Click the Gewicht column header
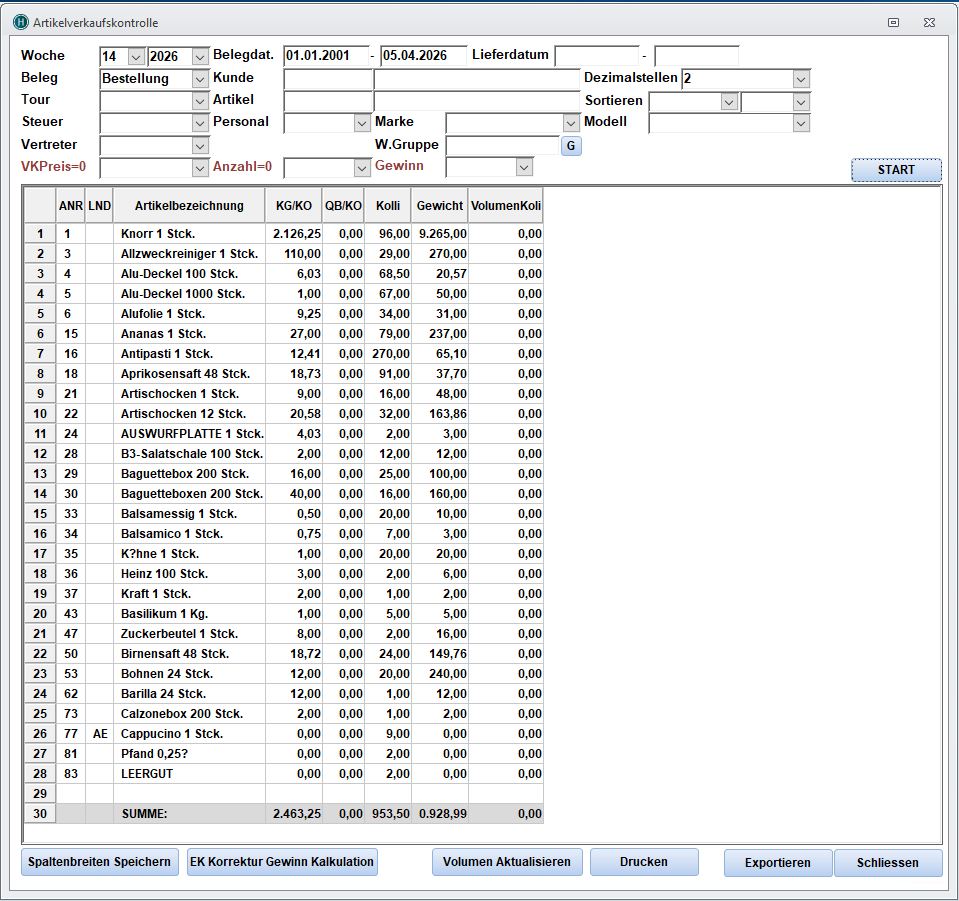The width and height of the screenshot is (959, 901). [x=439, y=206]
